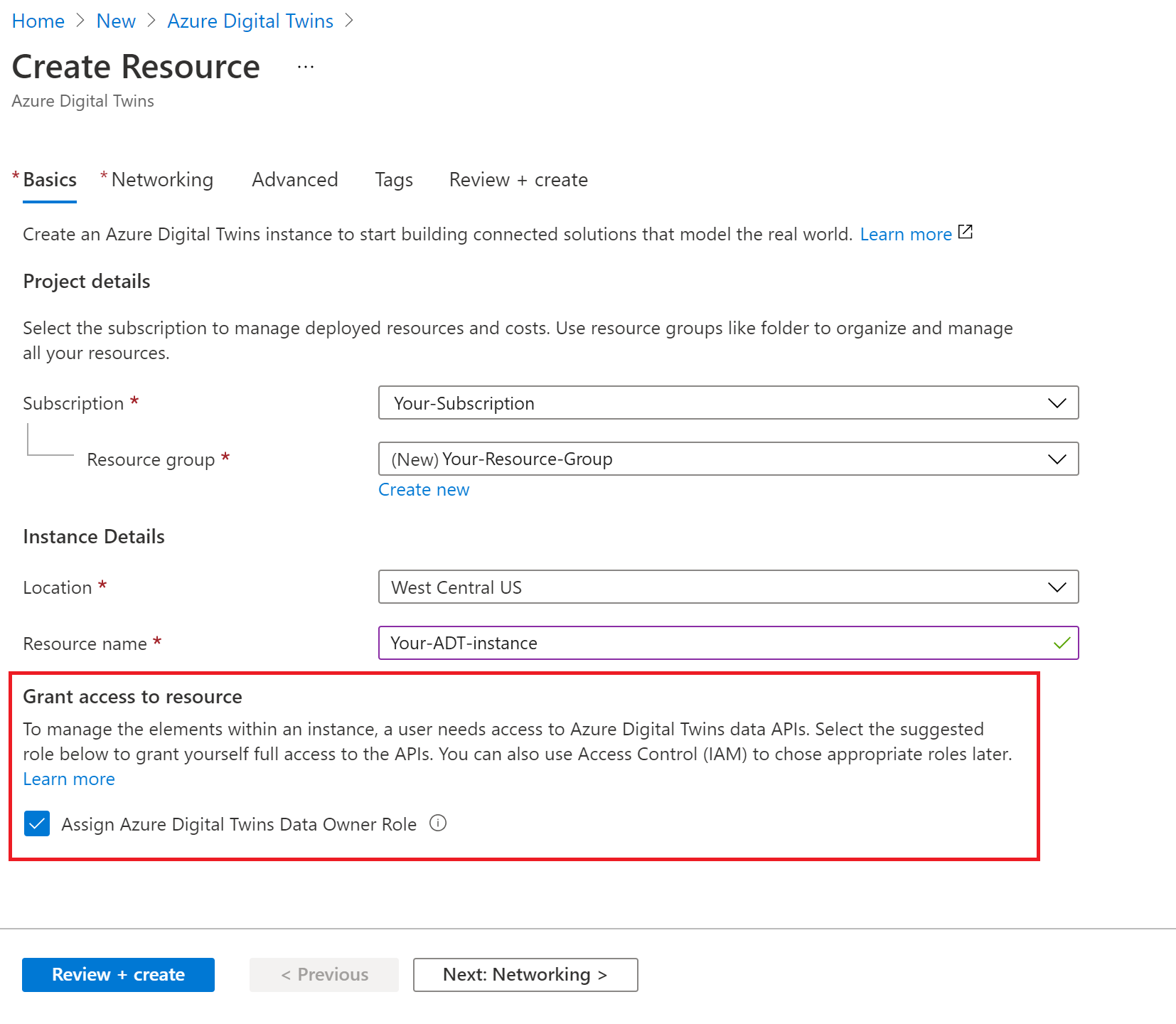Click the Next: Networking button
Image resolution: width=1176 pixels, height=1024 pixels.
click(525, 974)
